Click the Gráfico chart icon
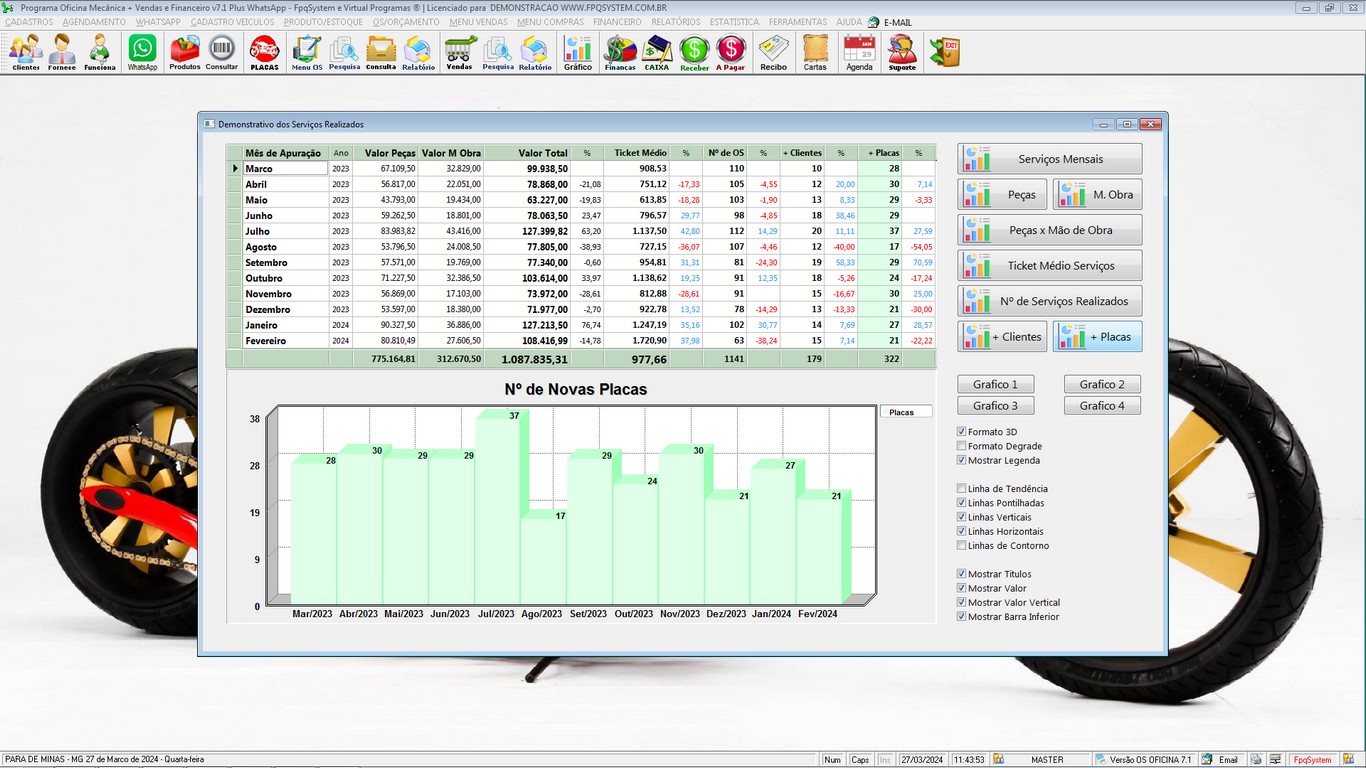This screenshot has width=1366, height=768. pos(578,52)
